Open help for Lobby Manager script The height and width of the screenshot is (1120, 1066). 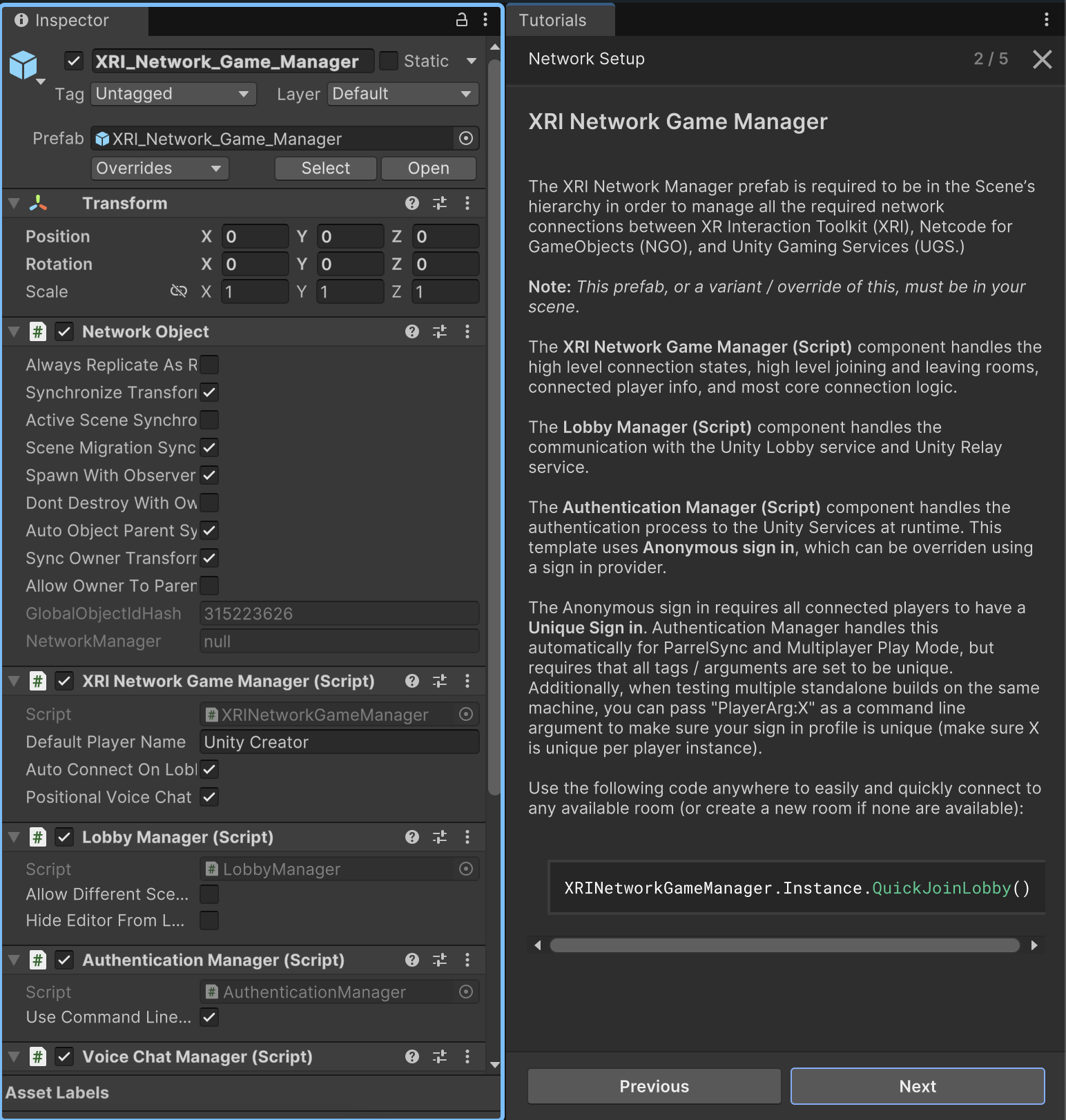click(412, 837)
